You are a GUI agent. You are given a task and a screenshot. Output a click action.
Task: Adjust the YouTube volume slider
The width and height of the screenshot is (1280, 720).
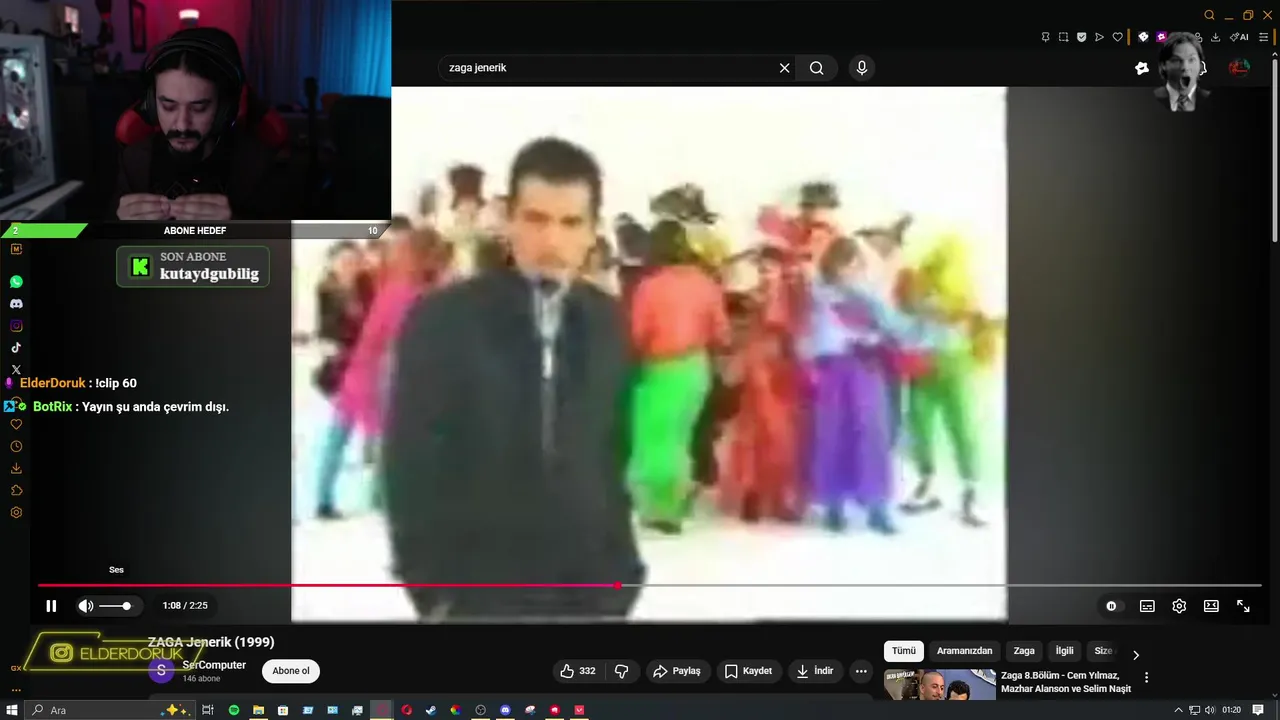115,606
